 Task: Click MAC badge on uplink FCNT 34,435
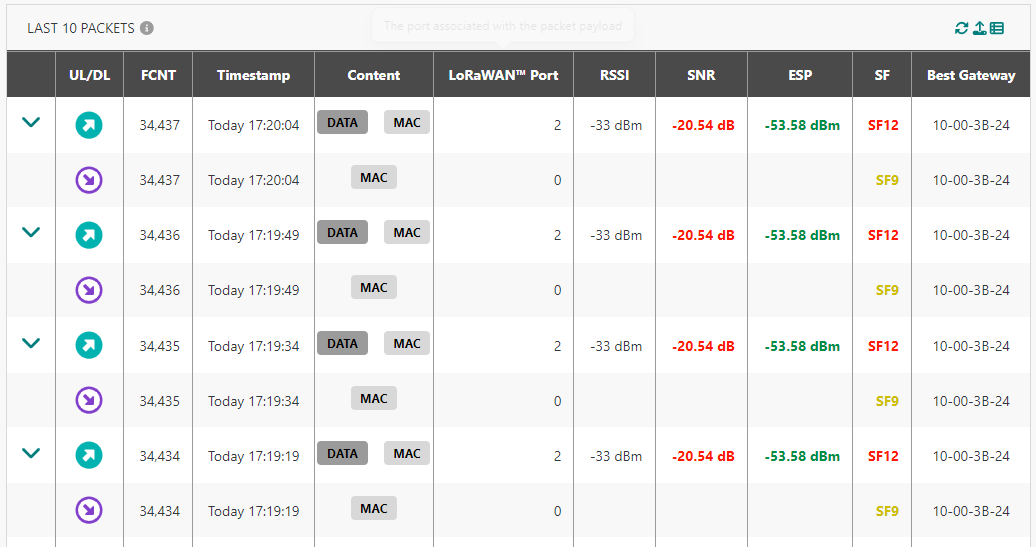pyautogui.click(x=407, y=343)
